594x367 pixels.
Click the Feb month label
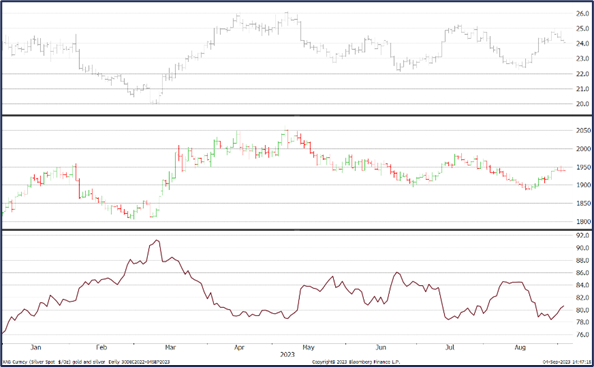(x=101, y=347)
